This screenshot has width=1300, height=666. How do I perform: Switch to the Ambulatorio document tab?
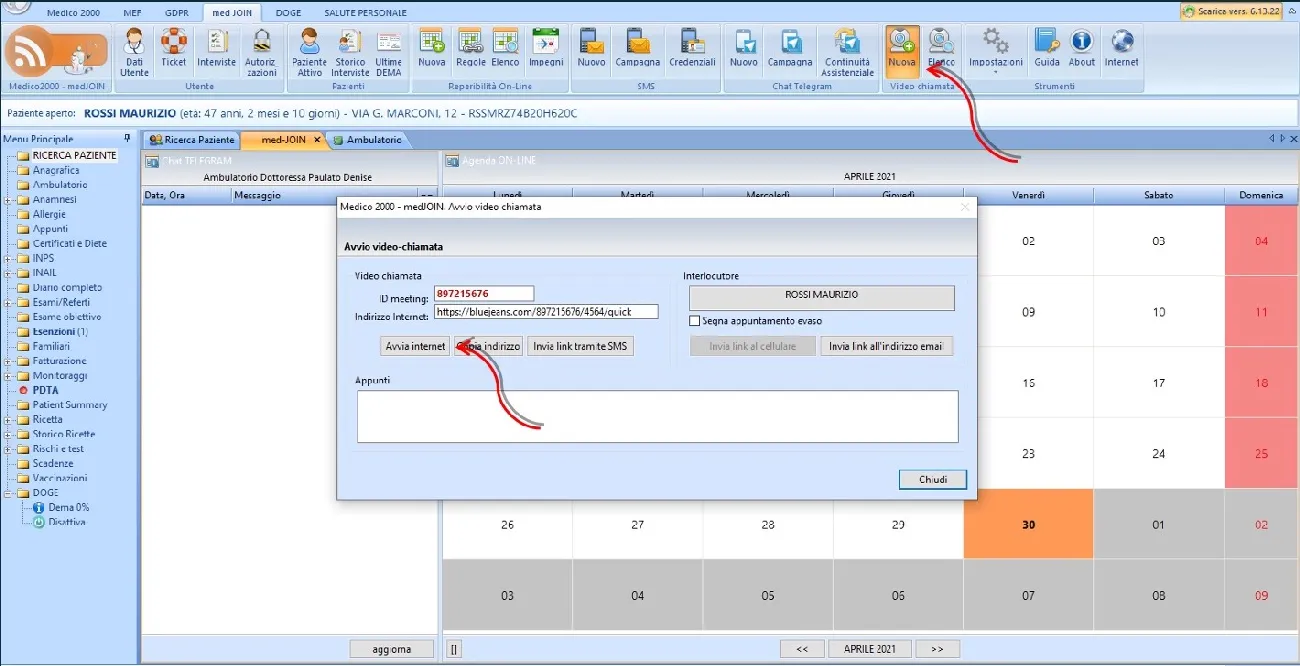[367, 140]
